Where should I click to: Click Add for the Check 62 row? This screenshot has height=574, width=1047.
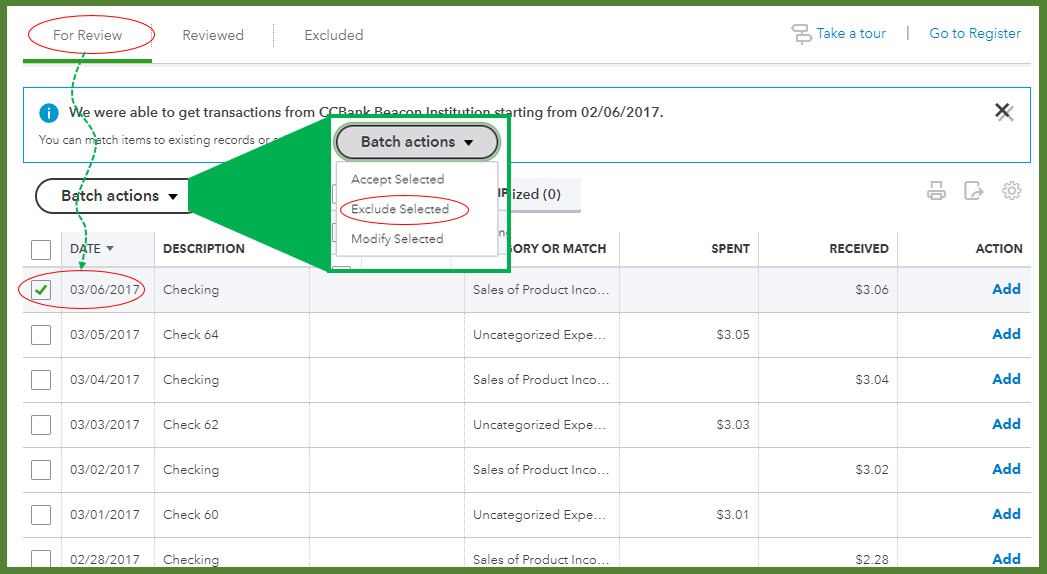coord(1006,424)
